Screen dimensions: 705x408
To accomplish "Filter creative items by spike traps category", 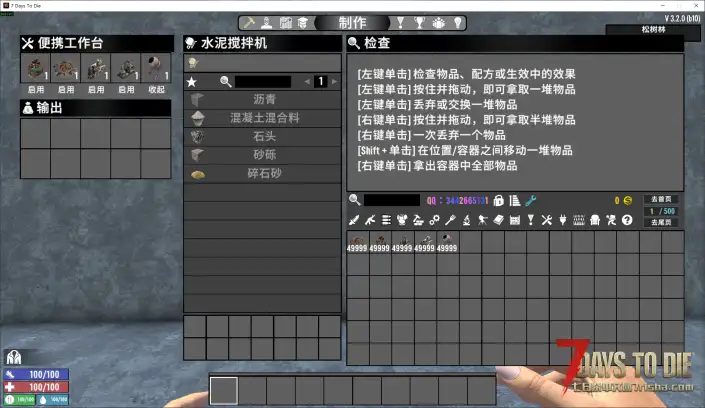I will pos(579,220).
